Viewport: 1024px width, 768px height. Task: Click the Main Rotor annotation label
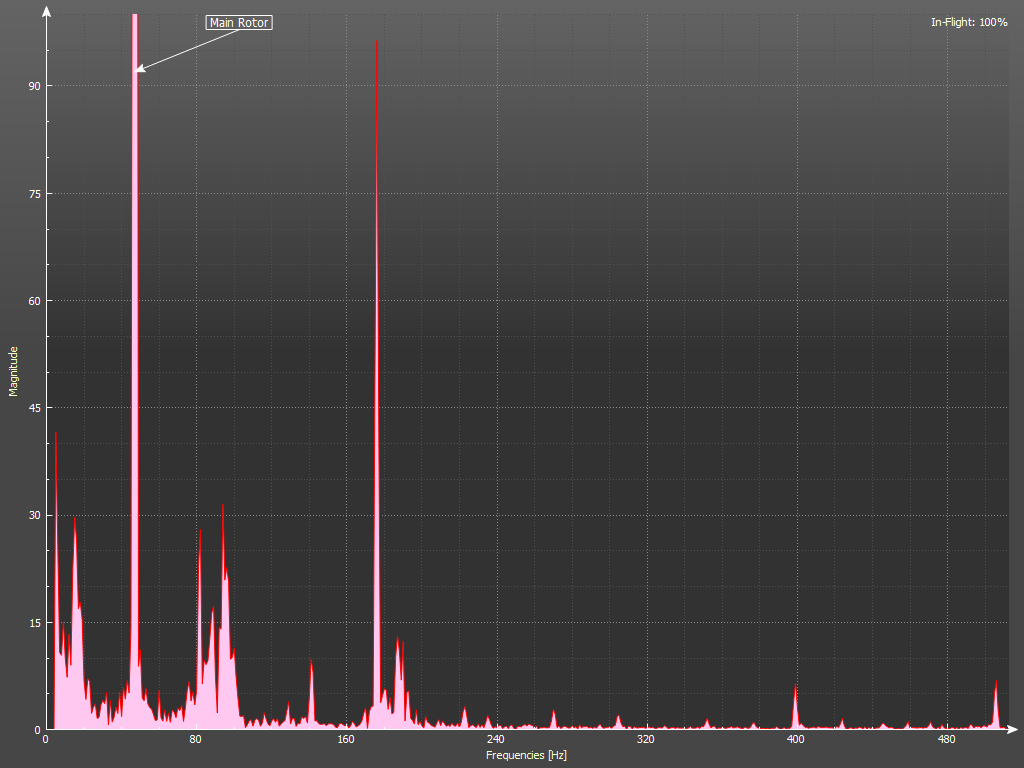[239, 22]
